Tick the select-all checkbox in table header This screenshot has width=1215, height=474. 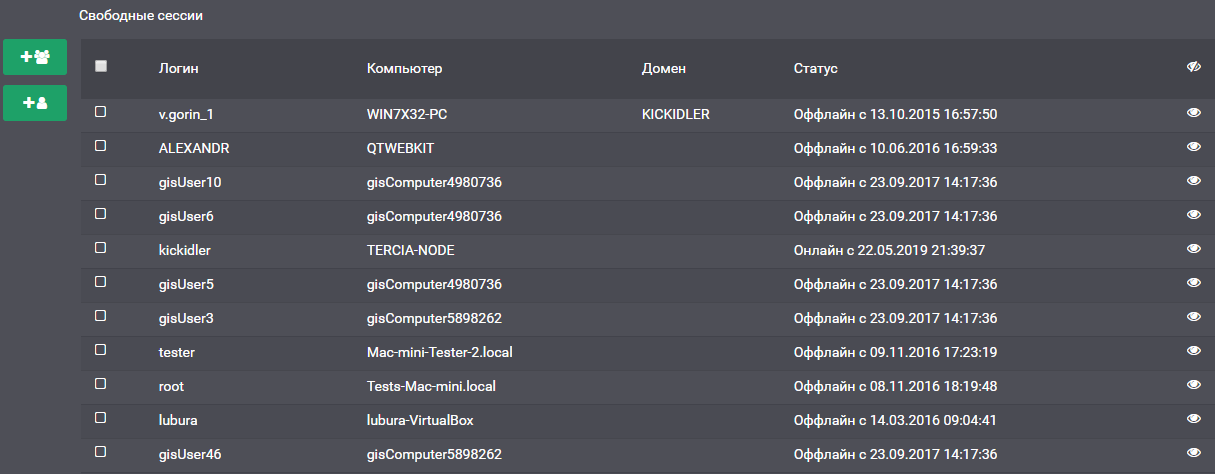101,66
